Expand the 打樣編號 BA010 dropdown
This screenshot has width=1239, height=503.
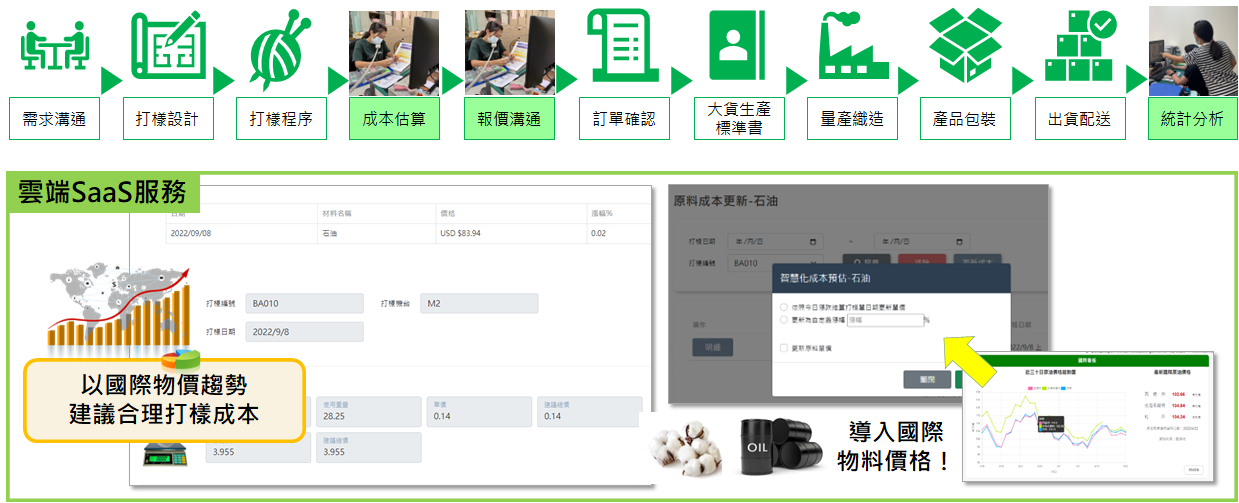(776, 261)
